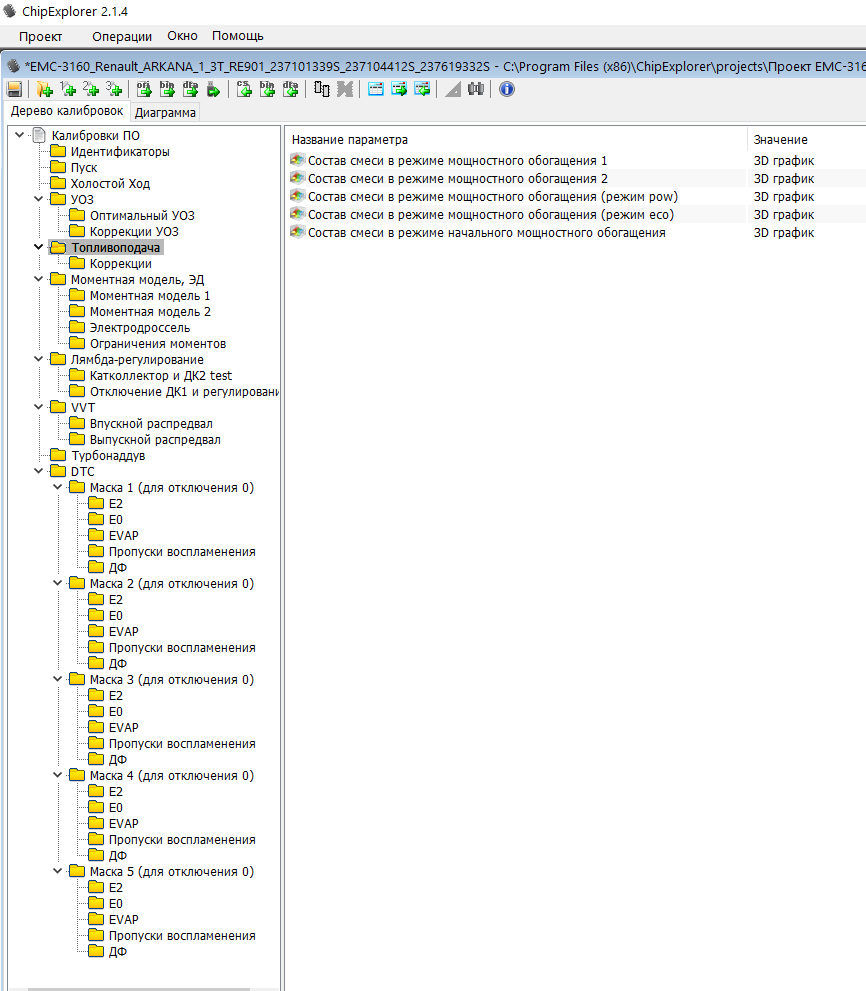Open the Проект menu
Image resolution: width=866 pixels, height=991 pixels.
40,36
